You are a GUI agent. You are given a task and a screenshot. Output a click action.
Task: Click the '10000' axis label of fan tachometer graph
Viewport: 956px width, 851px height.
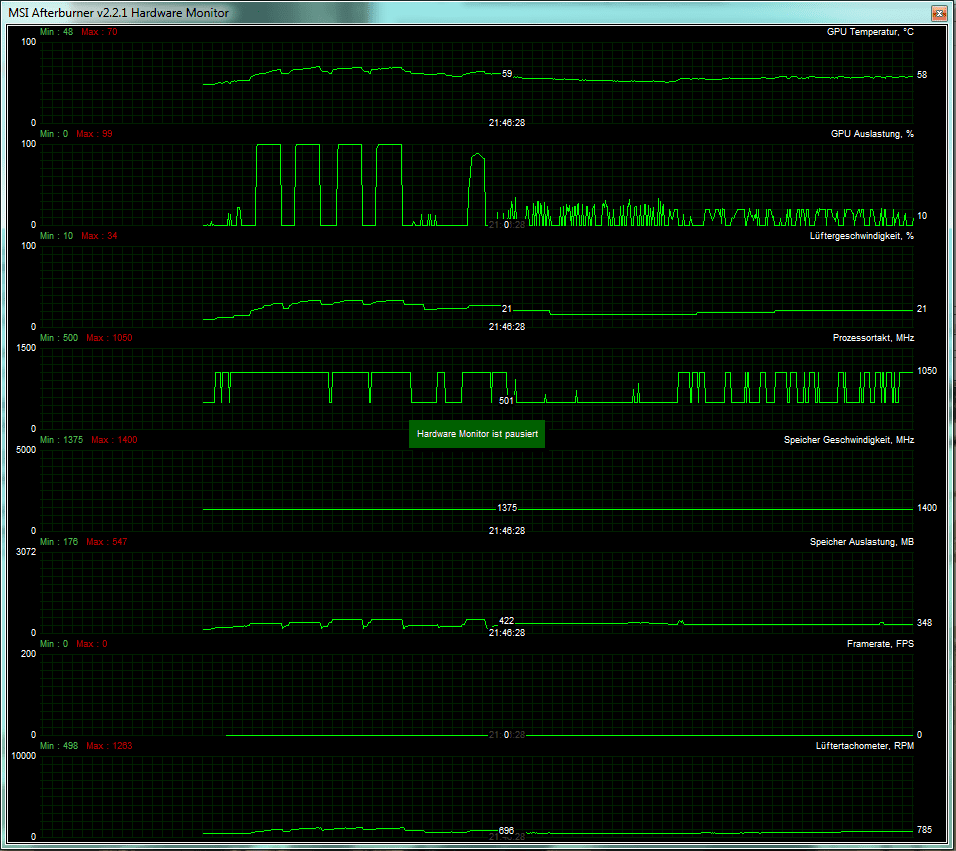pyautogui.click(x=24, y=756)
